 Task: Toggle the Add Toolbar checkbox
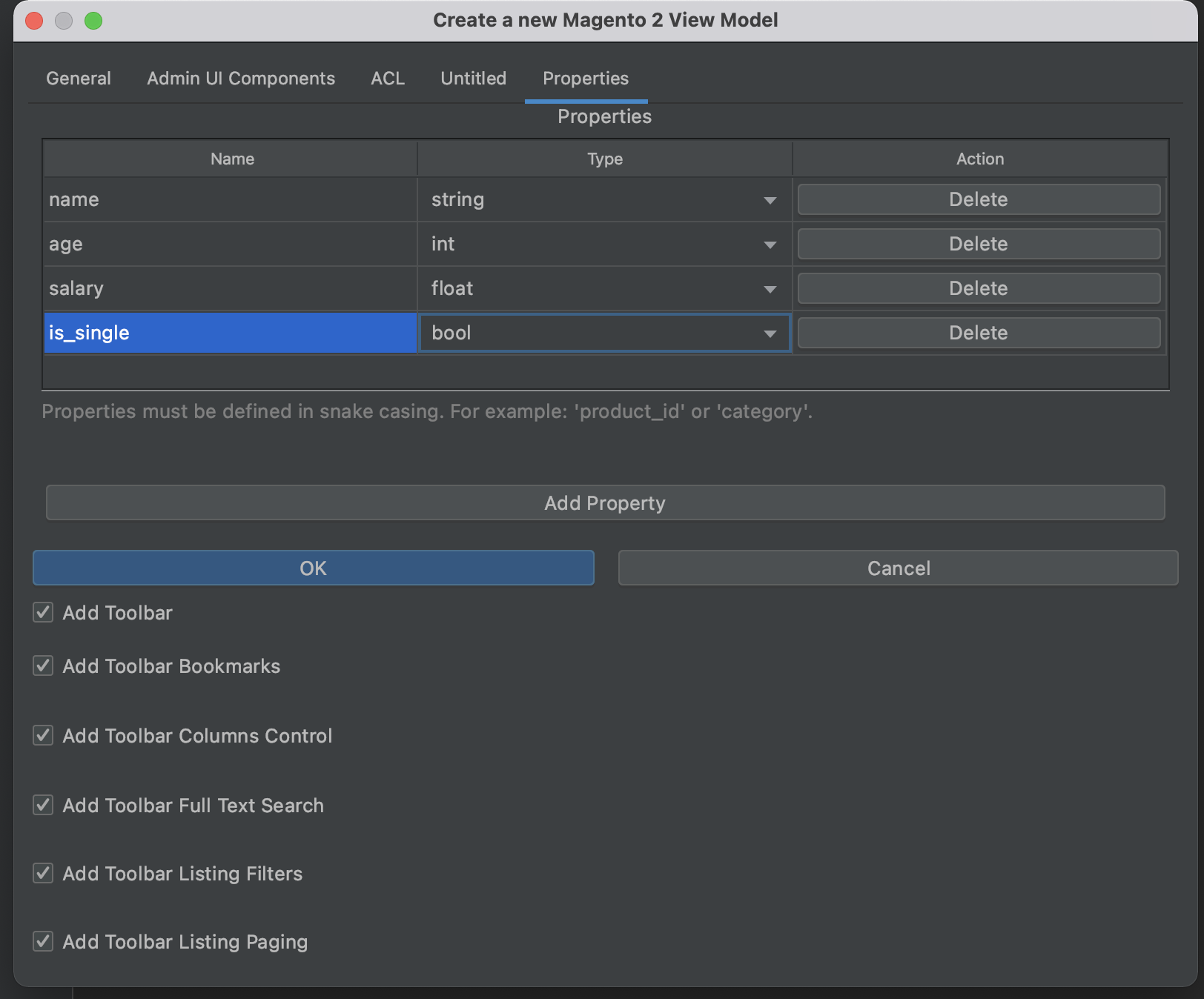click(x=43, y=613)
